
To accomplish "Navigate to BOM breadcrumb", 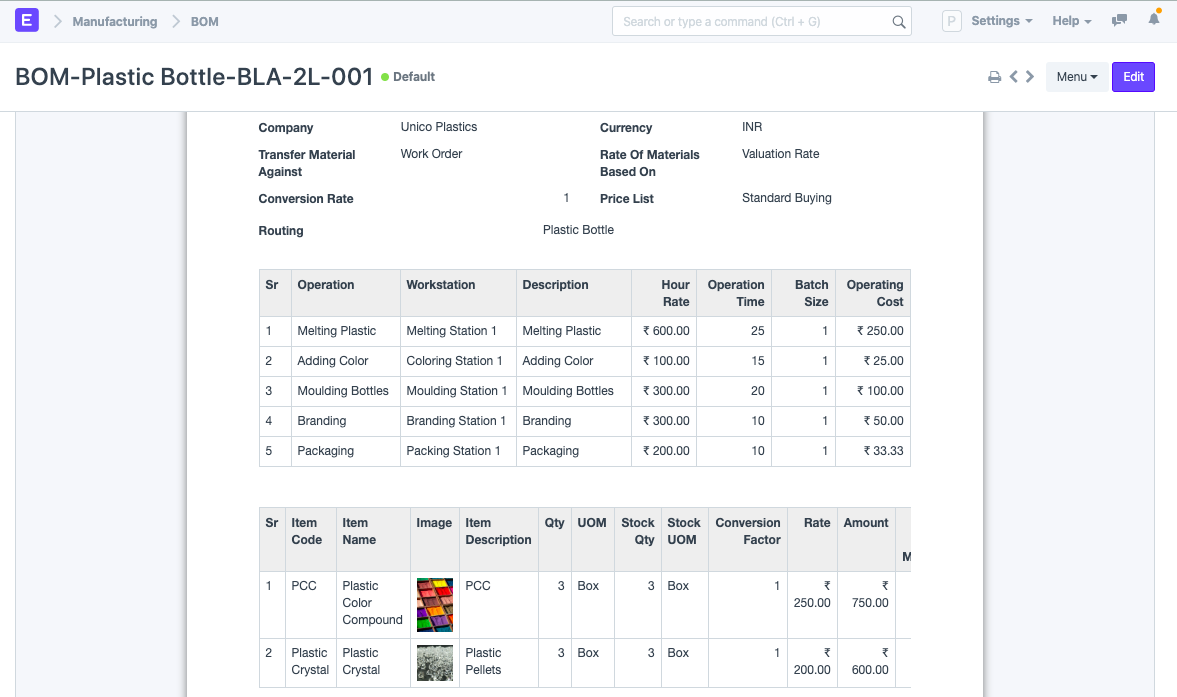I will click(x=204, y=21).
